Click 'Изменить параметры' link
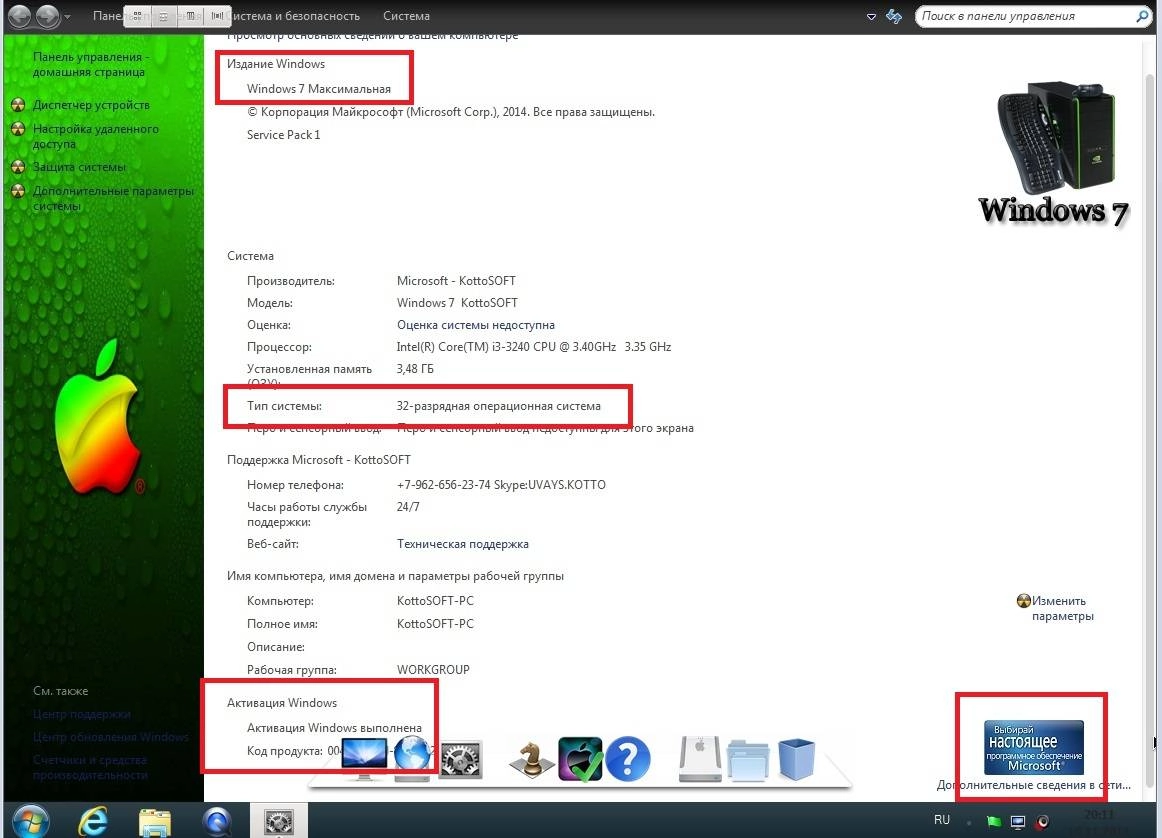 point(1063,608)
